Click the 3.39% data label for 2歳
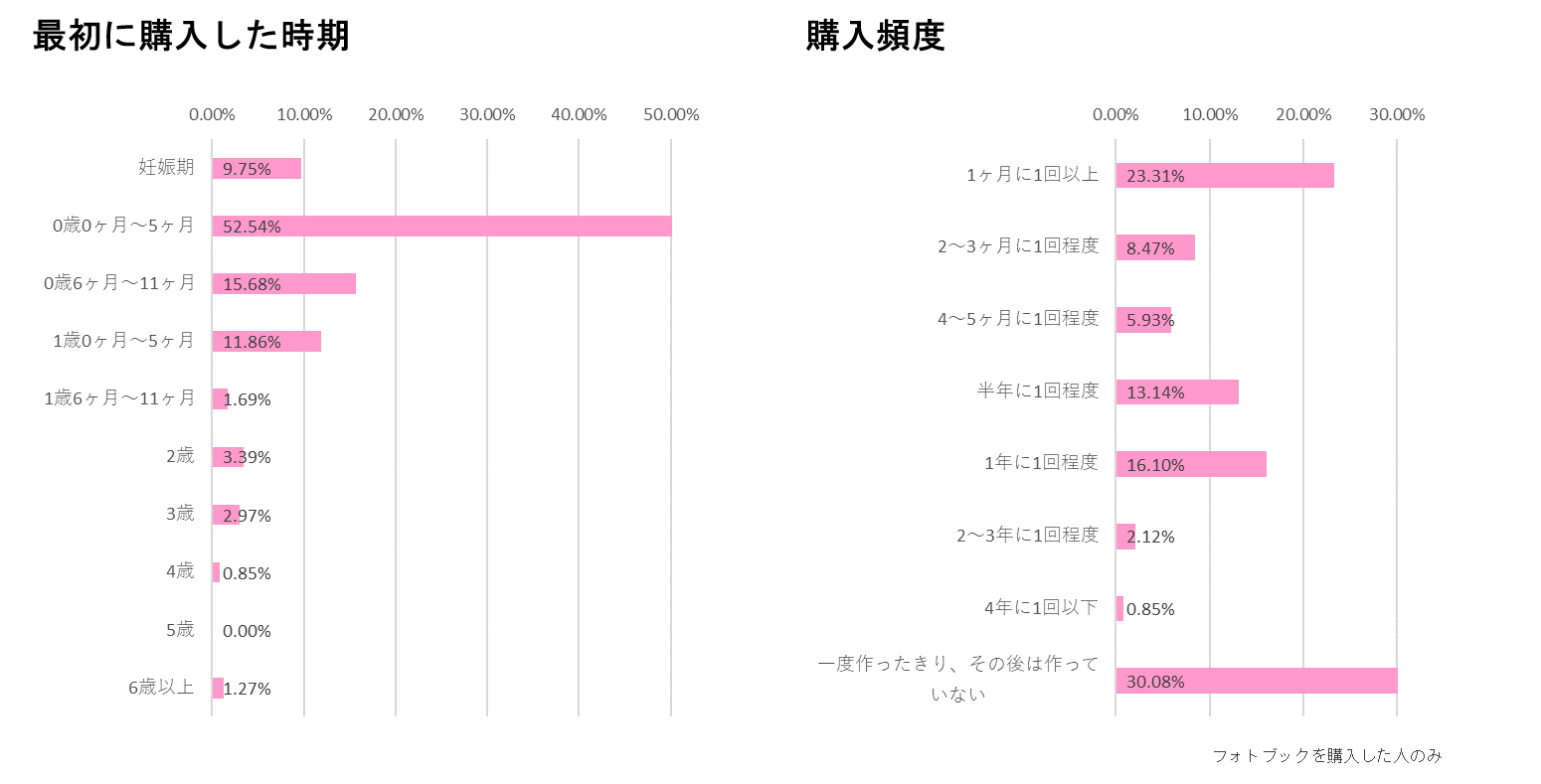 pyautogui.click(x=248, y=457)
